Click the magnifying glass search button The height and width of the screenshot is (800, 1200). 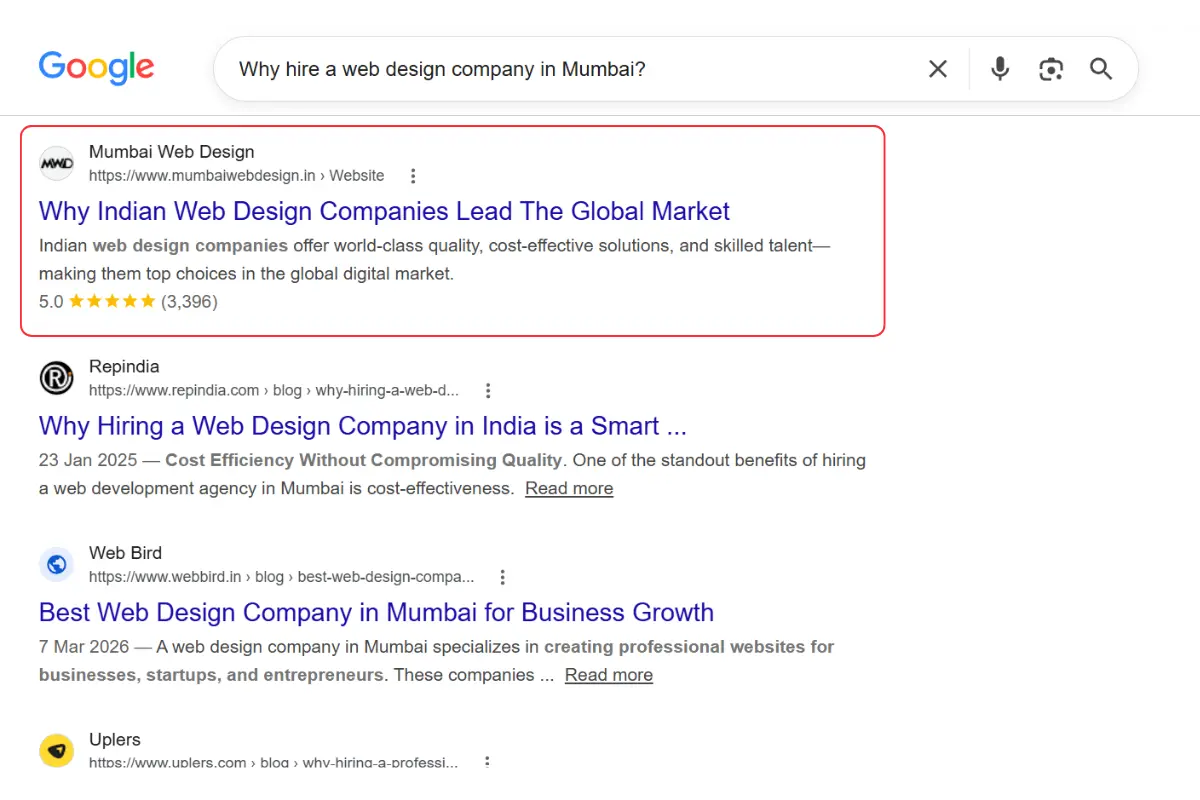pyautogui.click(x=1101, y=69)
